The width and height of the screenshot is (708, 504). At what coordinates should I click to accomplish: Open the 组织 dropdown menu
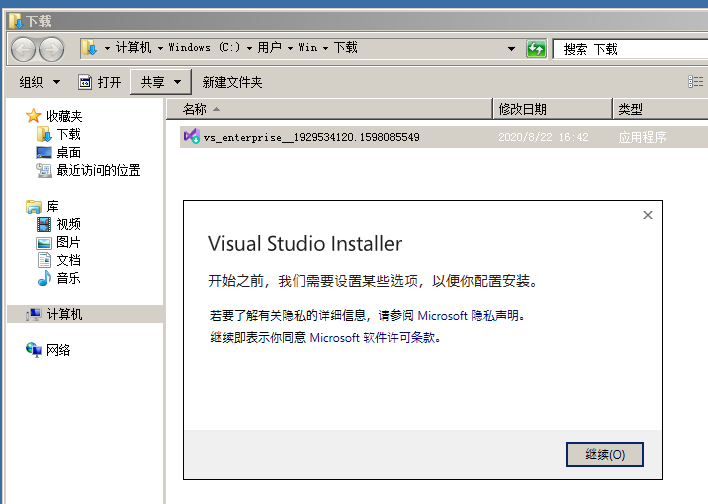40,82
